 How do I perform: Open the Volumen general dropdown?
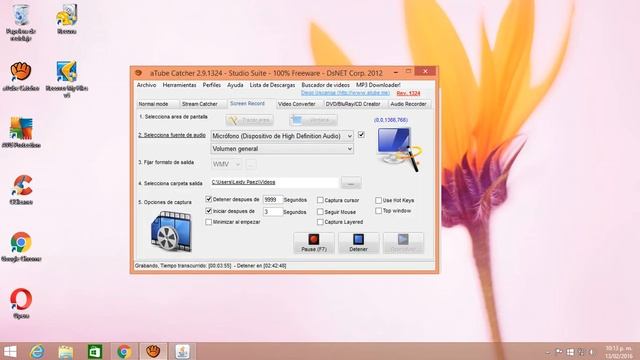pyautogui.click(x=282, y=149)
